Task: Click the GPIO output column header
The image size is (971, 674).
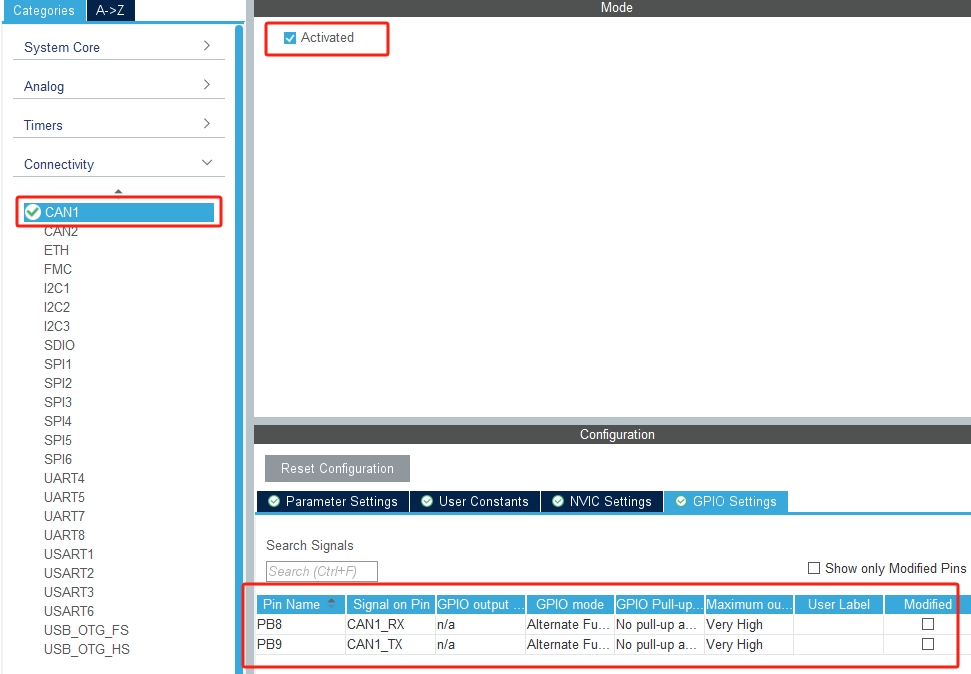Action: (481, 604)
